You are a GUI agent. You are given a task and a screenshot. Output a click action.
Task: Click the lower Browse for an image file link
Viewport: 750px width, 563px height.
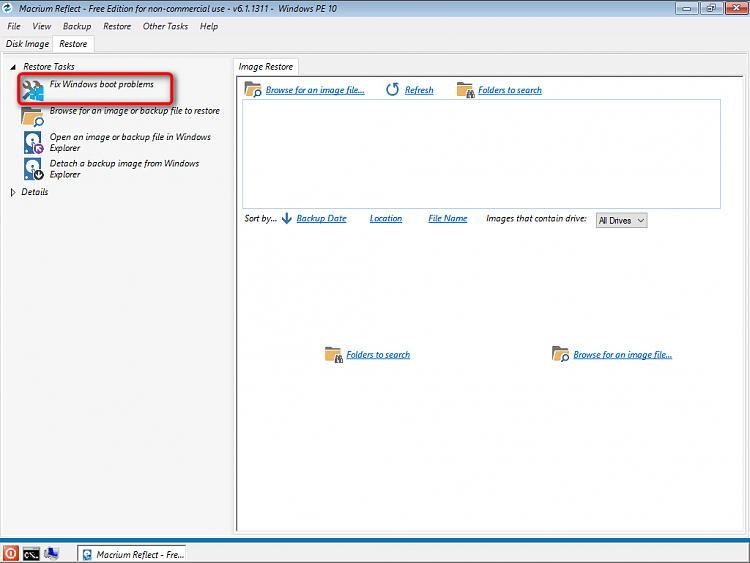[x=623, y=355]
